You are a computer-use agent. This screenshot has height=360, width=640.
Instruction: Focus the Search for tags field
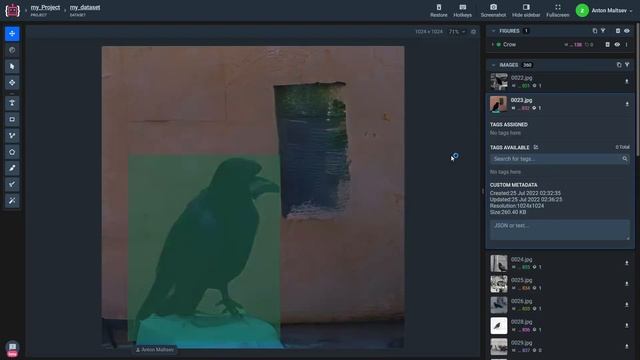click(560, 159)
